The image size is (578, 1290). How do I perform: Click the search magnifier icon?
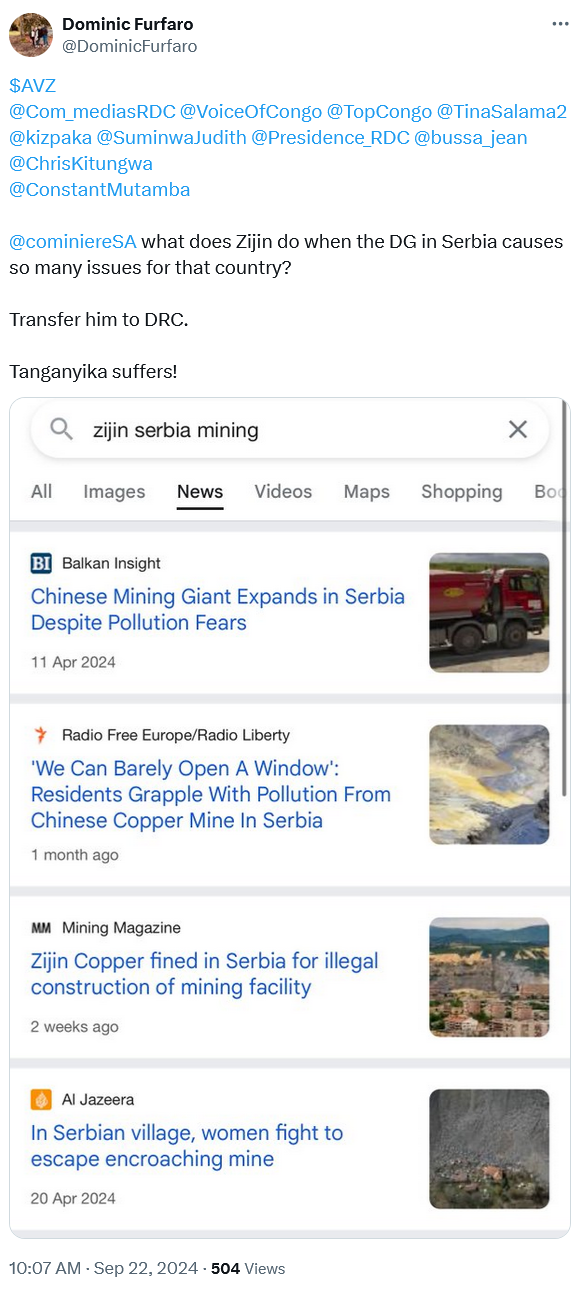62,430
